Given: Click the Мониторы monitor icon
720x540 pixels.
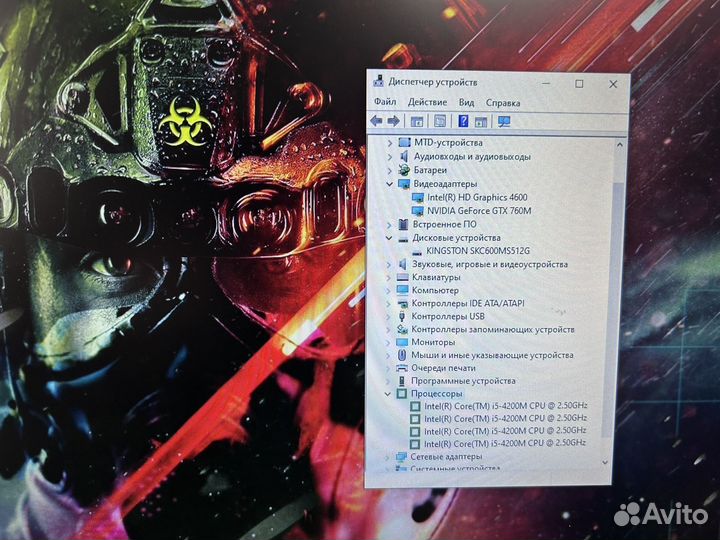Looking at the screenshot, I should 402,342.
